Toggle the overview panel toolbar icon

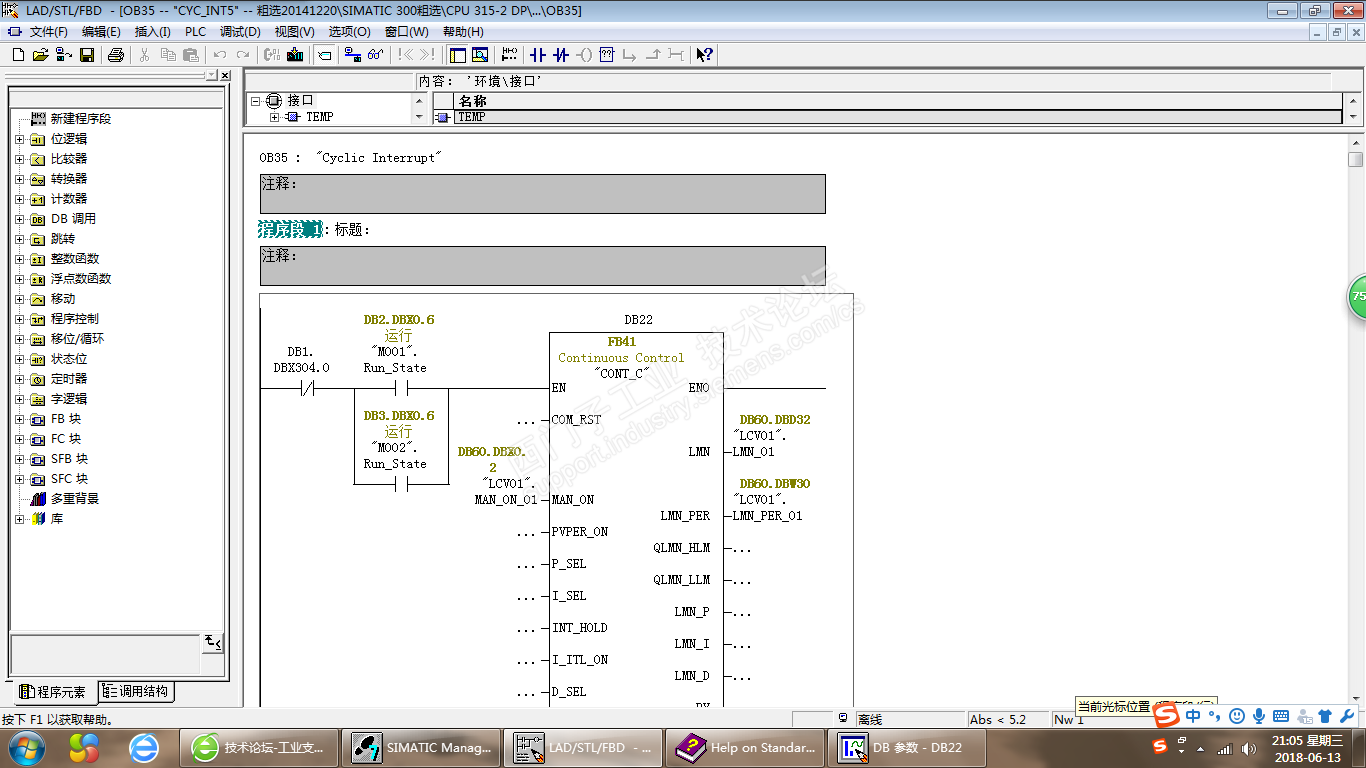457,55
